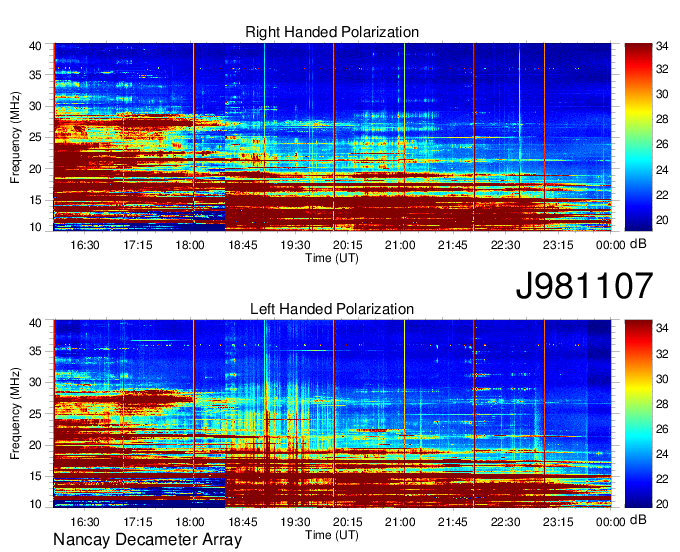Click the "Nancay Decameter Array" caption

click(x=147, y=539)
